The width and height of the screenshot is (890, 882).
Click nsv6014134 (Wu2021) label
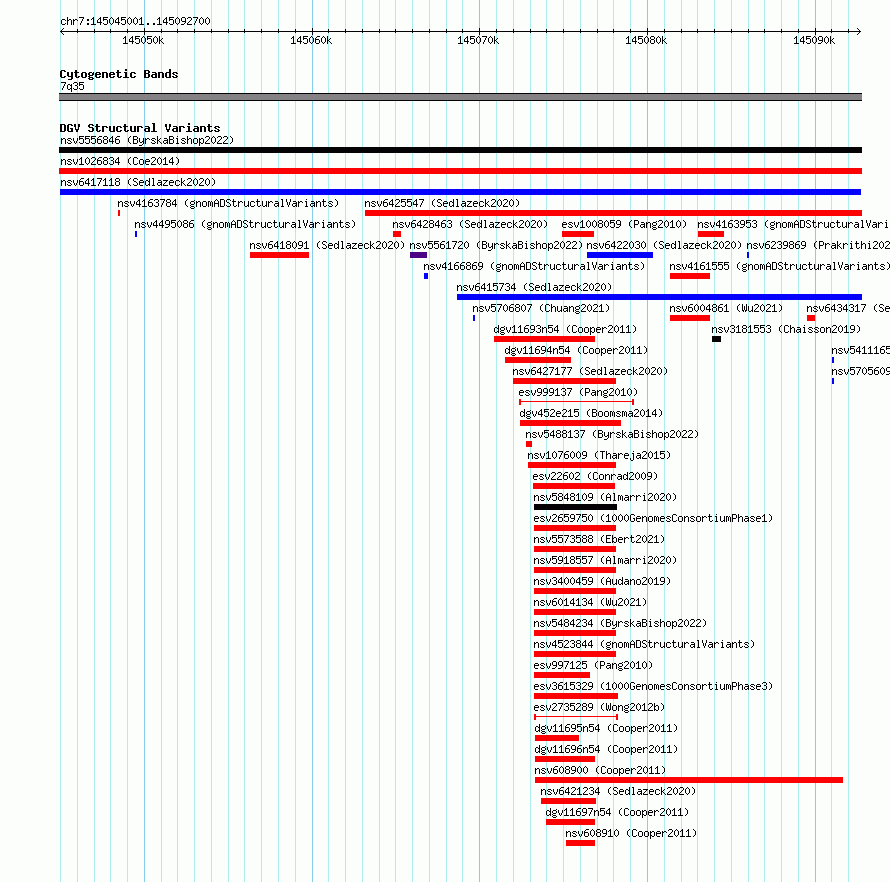[x=590, y=602]
